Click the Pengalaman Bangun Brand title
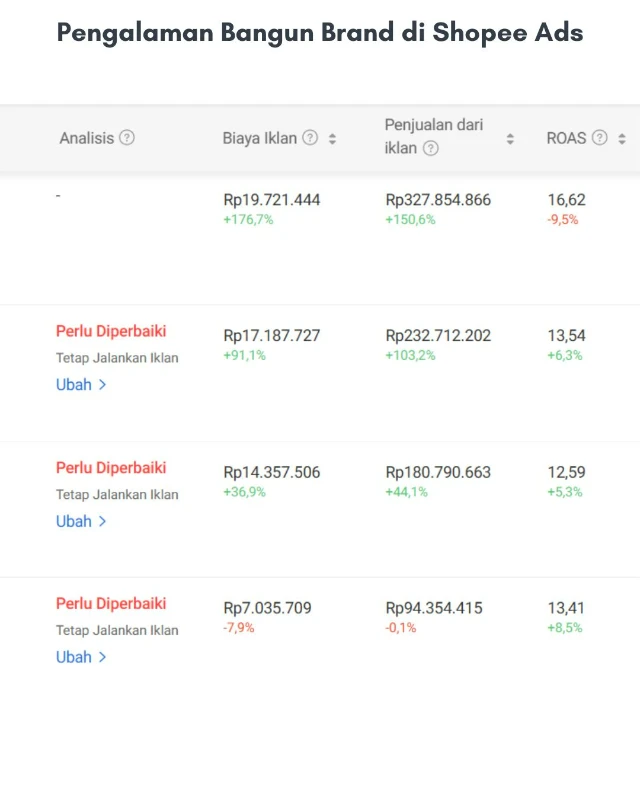The image size is (640, 800). (320, 33)
